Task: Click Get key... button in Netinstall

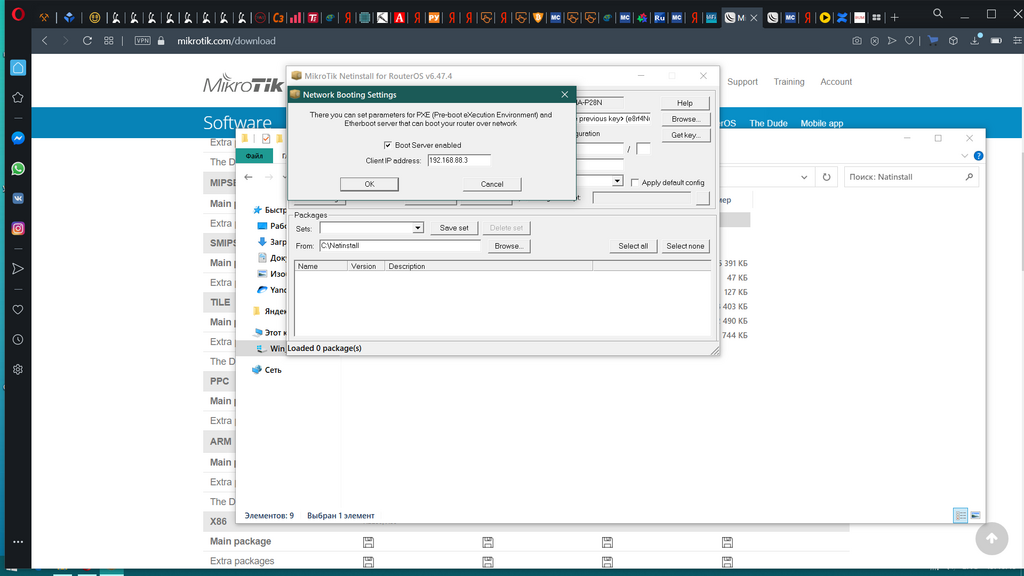Action: click(685, 135)
